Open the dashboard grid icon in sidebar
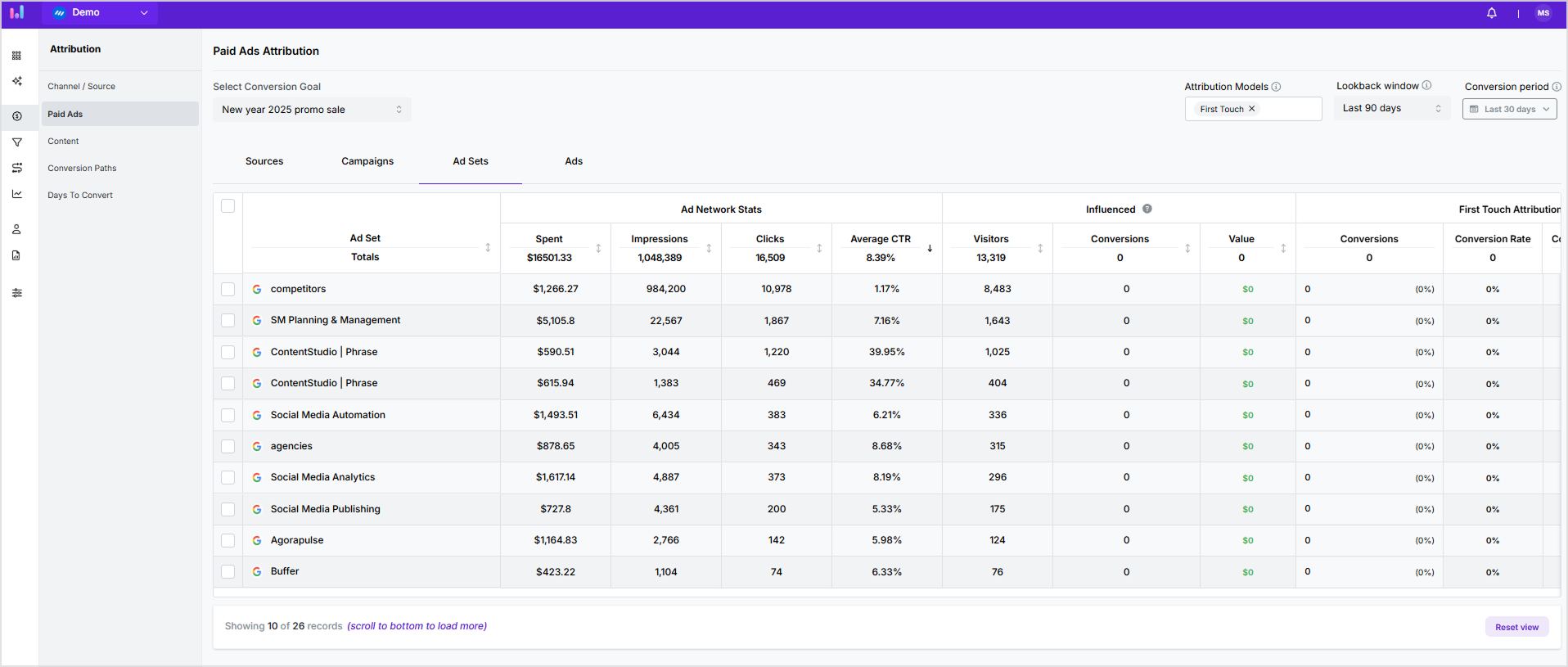Image resolution: width=1568 pixels, height=667 pixels. (x=16, y=56)
